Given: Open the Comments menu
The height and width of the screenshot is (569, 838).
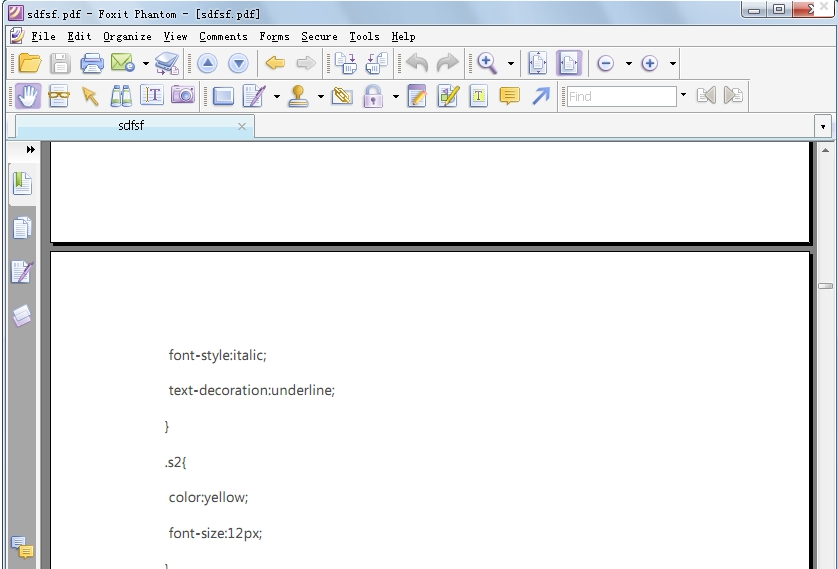Looking at the screenshot, I should 223,36.
